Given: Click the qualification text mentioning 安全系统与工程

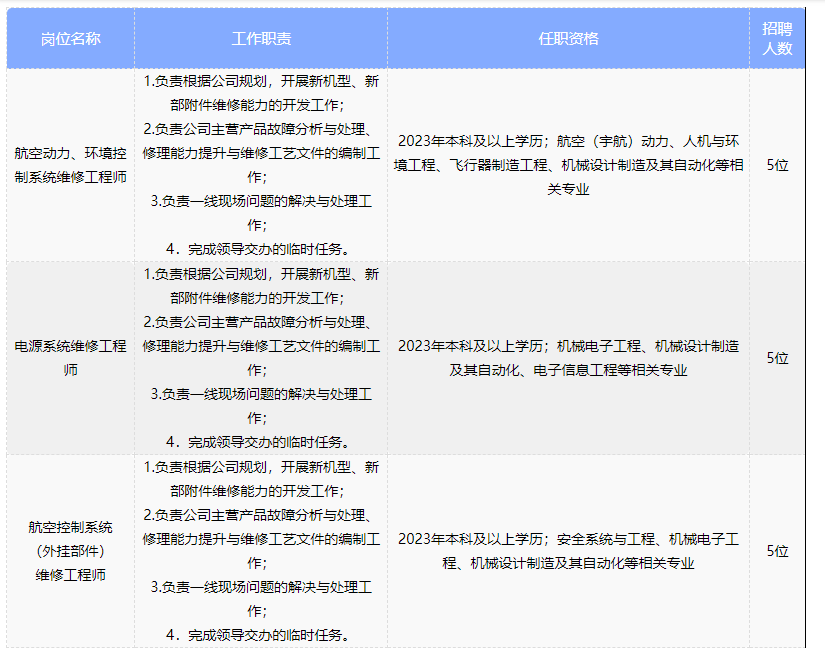Looking at the screenshot, I should click(568, 551).
